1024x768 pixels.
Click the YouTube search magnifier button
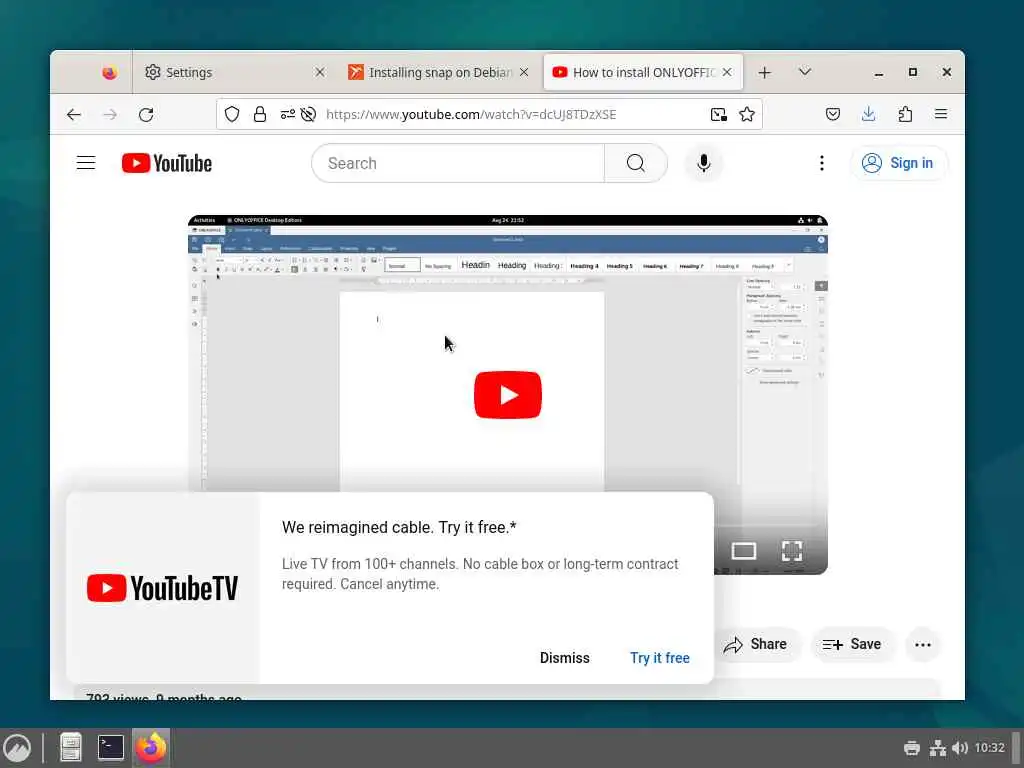coord(635,163)
